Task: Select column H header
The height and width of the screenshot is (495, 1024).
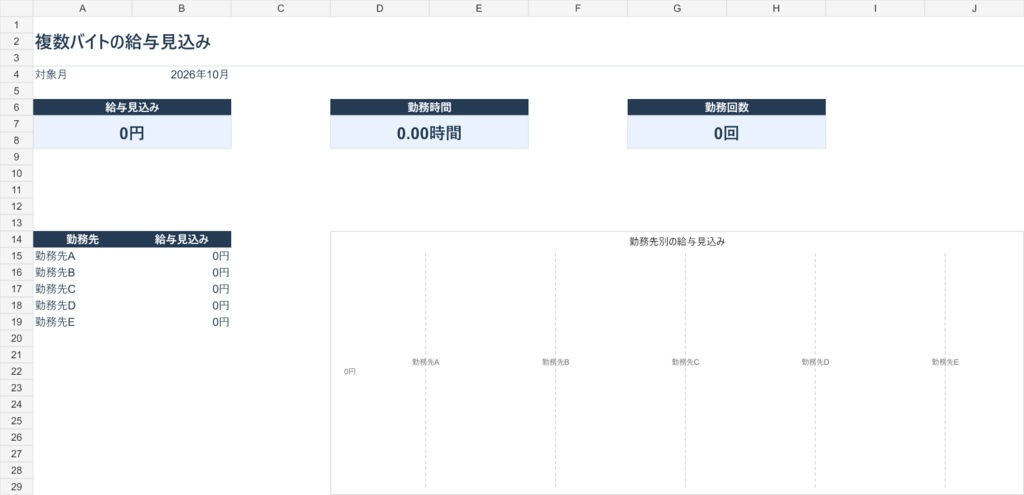Action: (x=776, y=8)
